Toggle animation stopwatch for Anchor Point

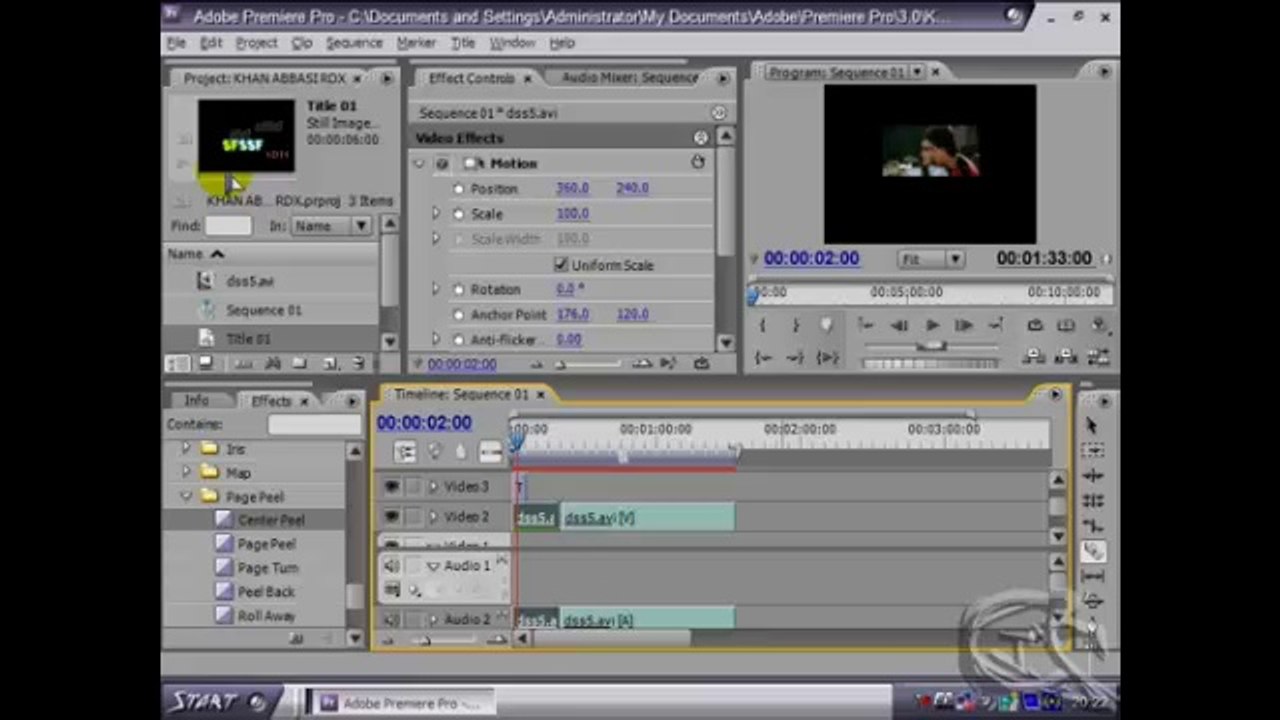point(459,314)
